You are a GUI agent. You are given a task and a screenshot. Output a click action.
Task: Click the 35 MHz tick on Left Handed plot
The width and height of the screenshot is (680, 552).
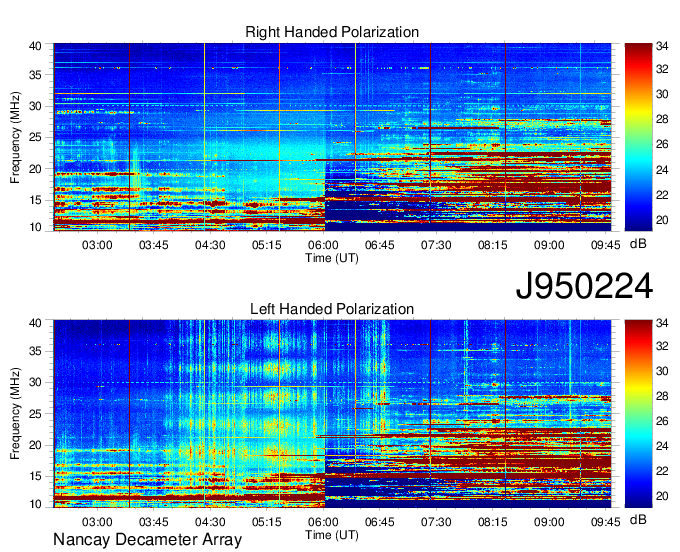pyautogui.click(x=36, y=351)
